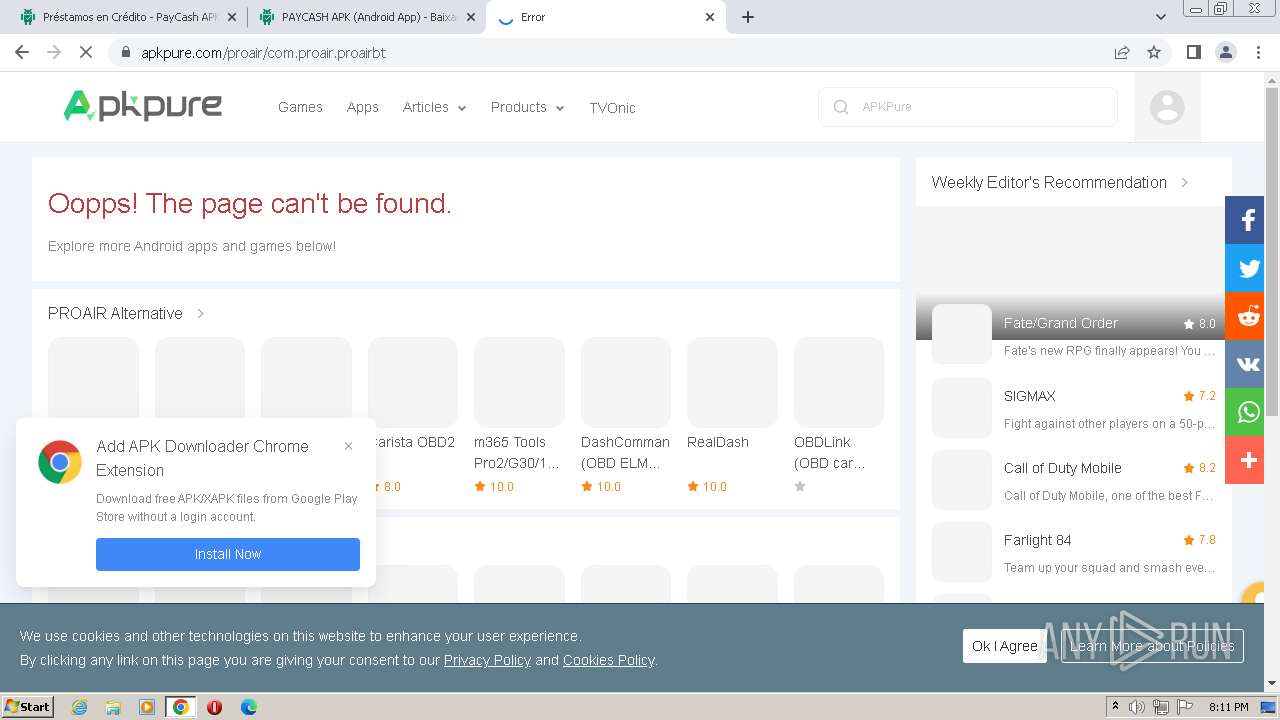
Task: Open TVOnic menu item
Action: pos(612,108)
